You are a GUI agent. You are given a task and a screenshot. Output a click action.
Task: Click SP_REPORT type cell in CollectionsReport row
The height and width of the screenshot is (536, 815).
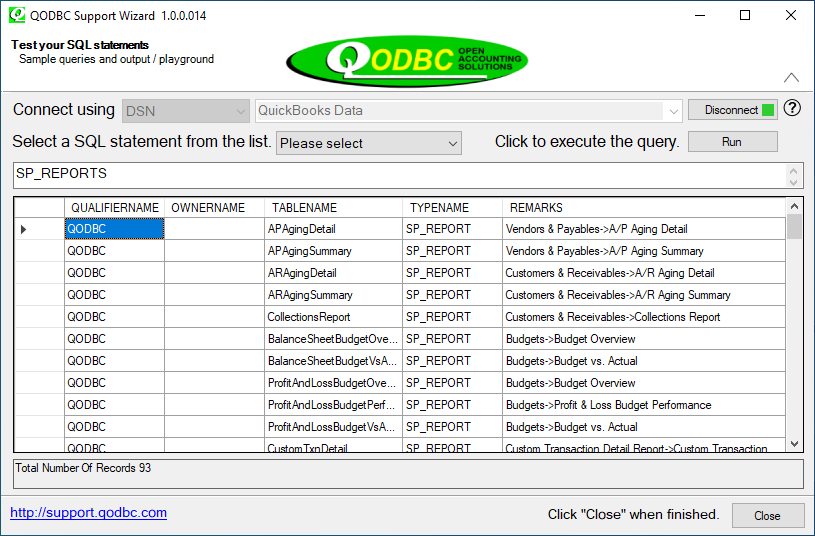[452, 317]
